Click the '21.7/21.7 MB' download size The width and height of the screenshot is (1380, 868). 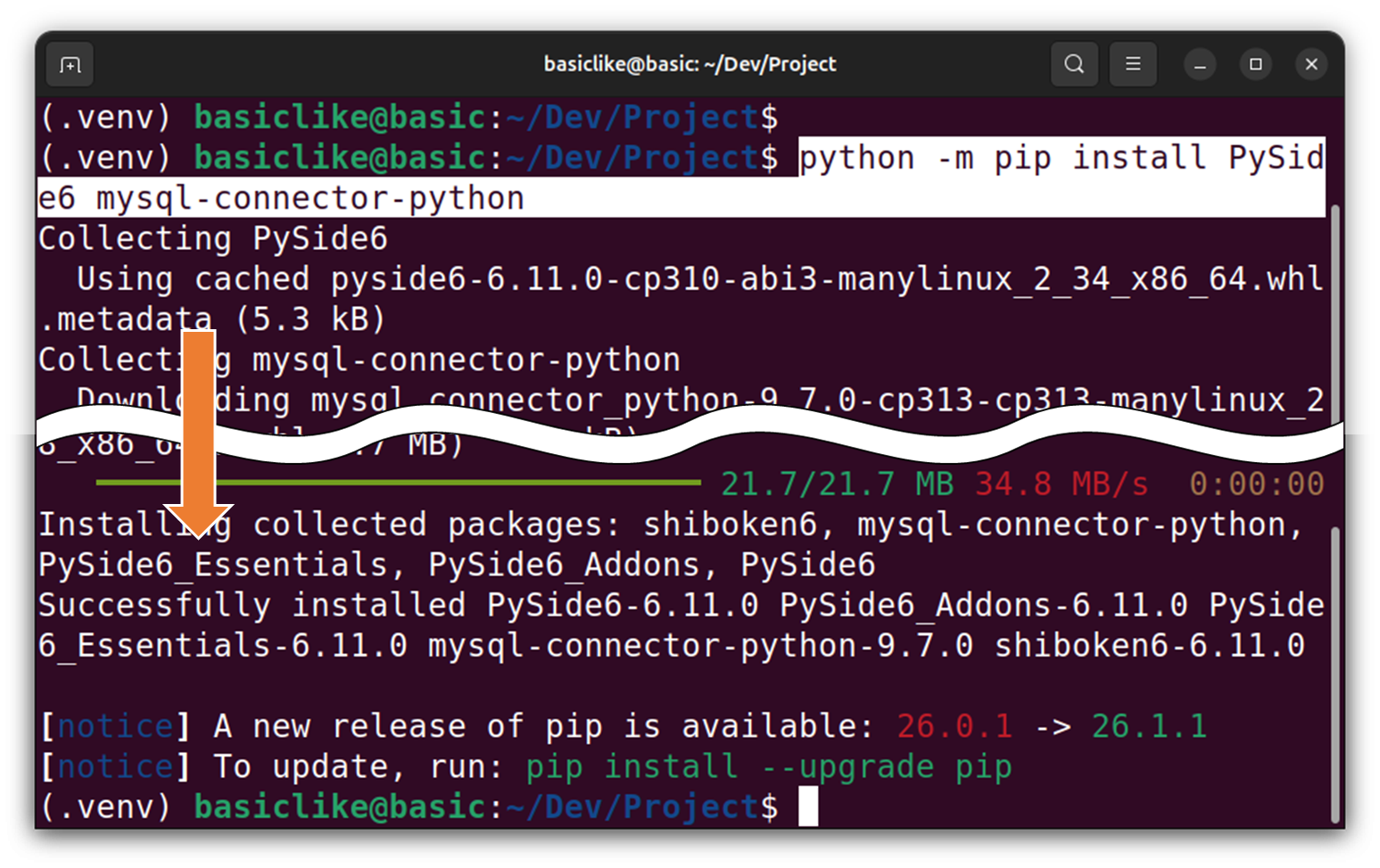click(837, 484)
